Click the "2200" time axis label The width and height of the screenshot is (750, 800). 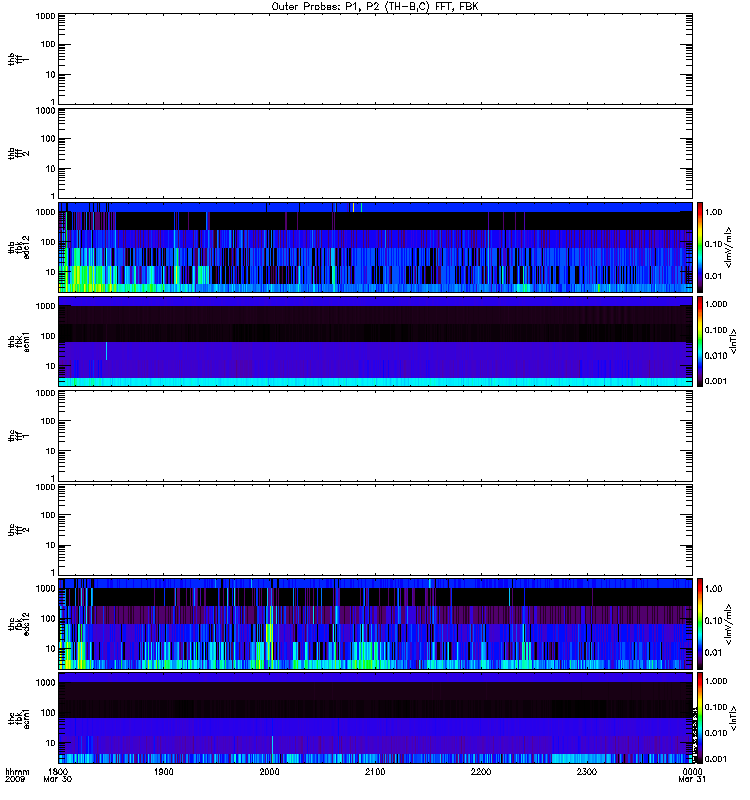pos(481,771)
